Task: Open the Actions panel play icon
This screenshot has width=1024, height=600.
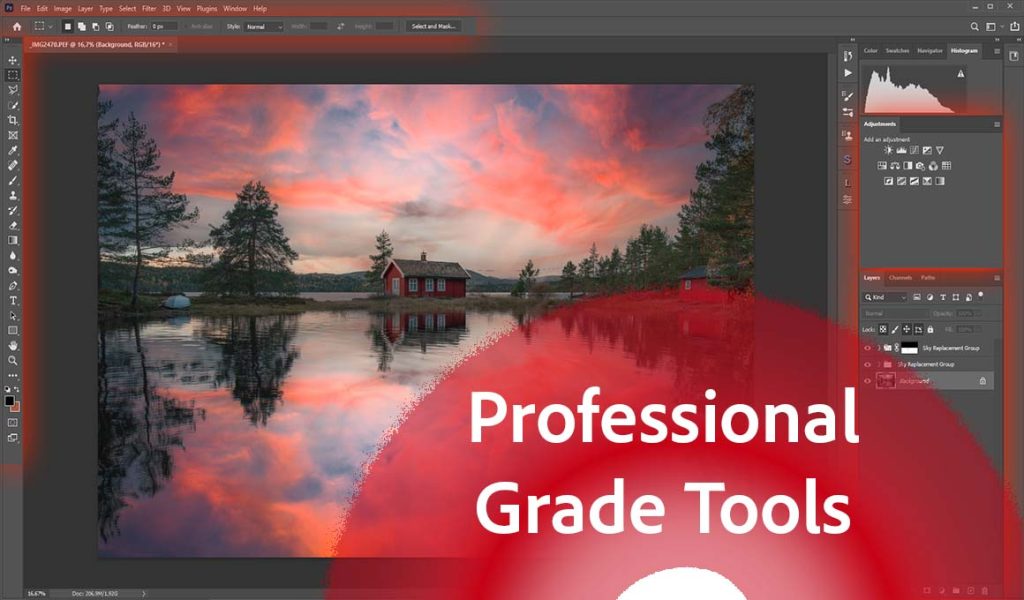Action: pyautogui.click(x=848, y=73)
